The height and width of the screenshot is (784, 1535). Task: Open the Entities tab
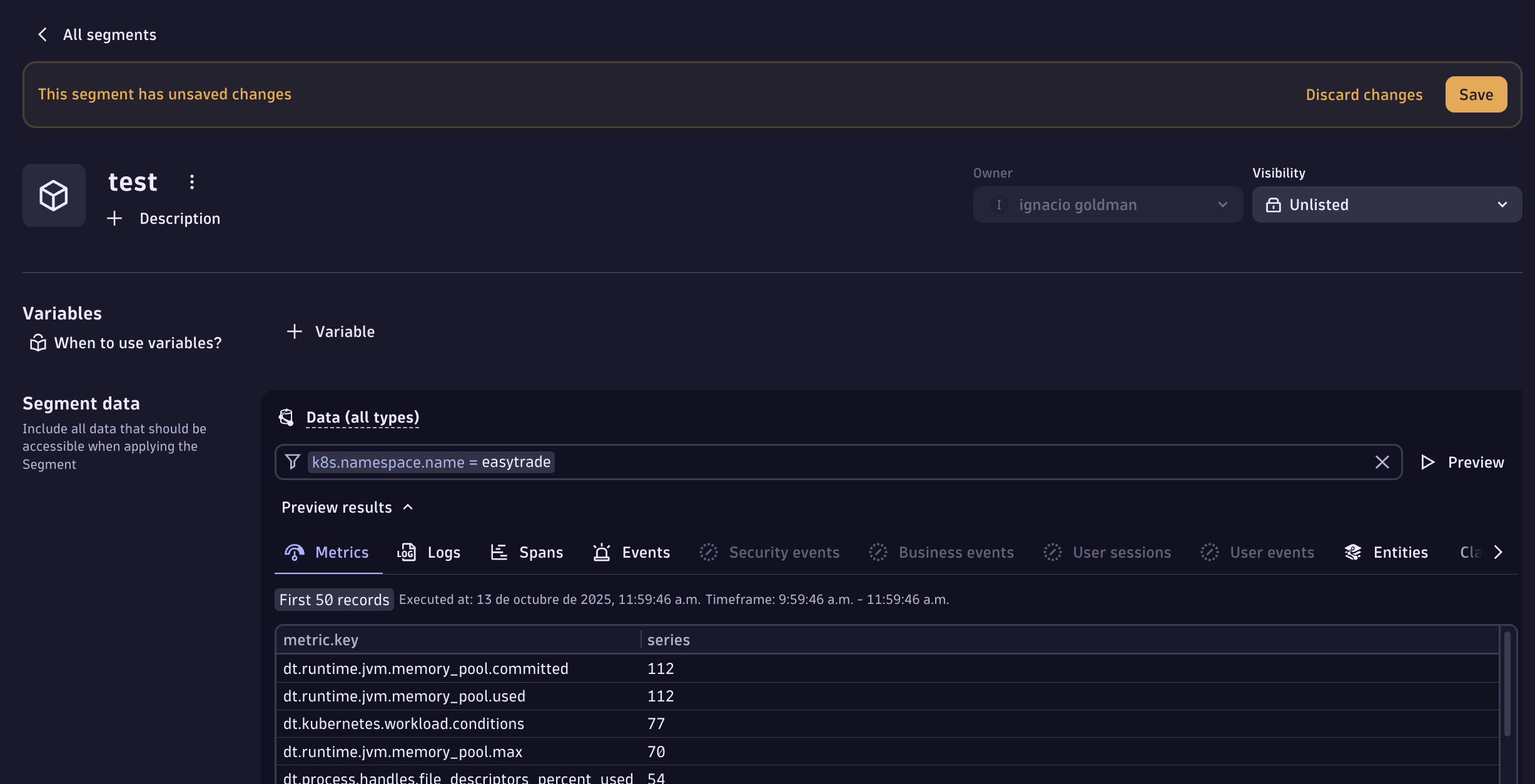click(1386, 552)
